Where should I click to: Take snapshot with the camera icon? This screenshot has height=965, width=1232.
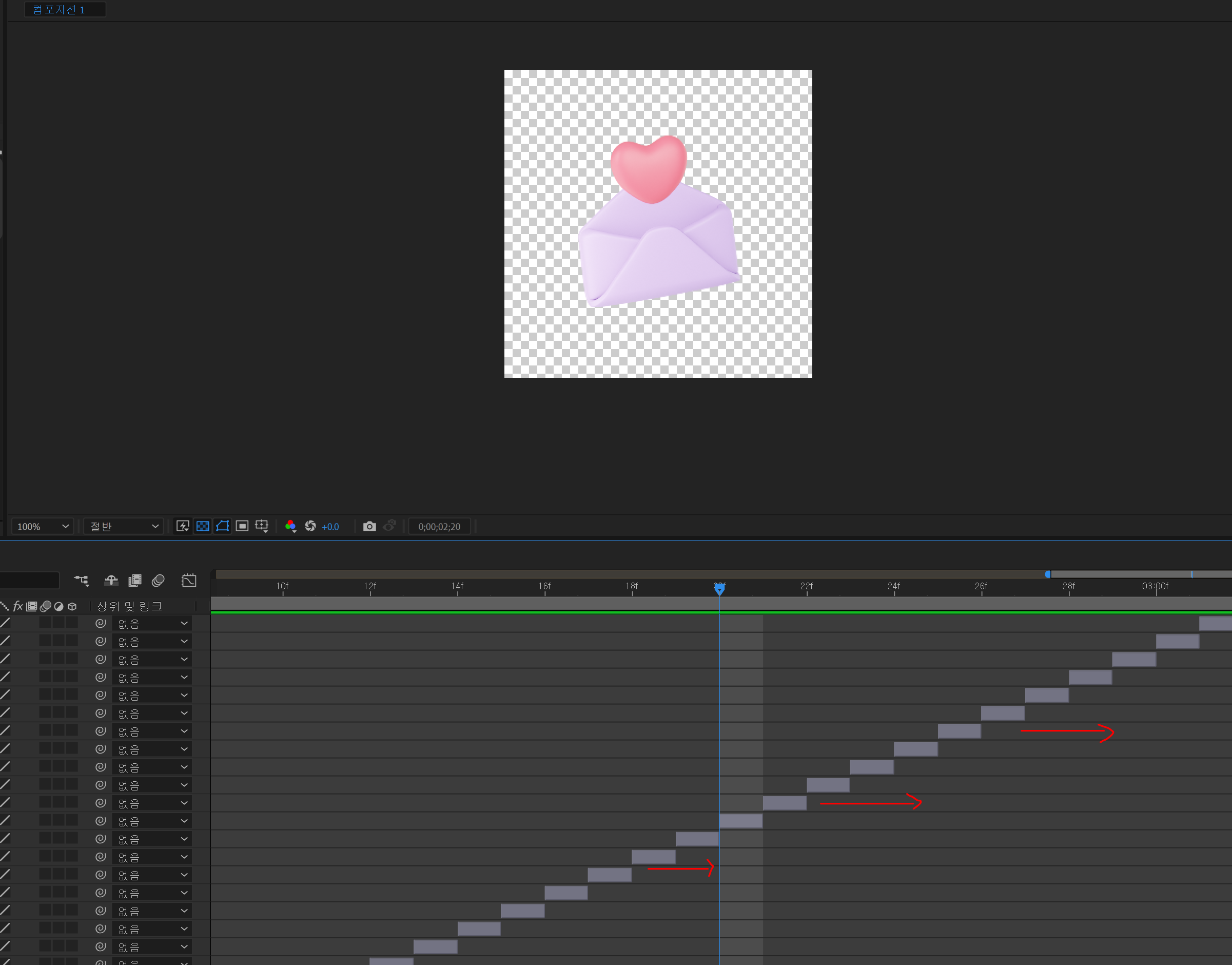(x=369, y=526)
